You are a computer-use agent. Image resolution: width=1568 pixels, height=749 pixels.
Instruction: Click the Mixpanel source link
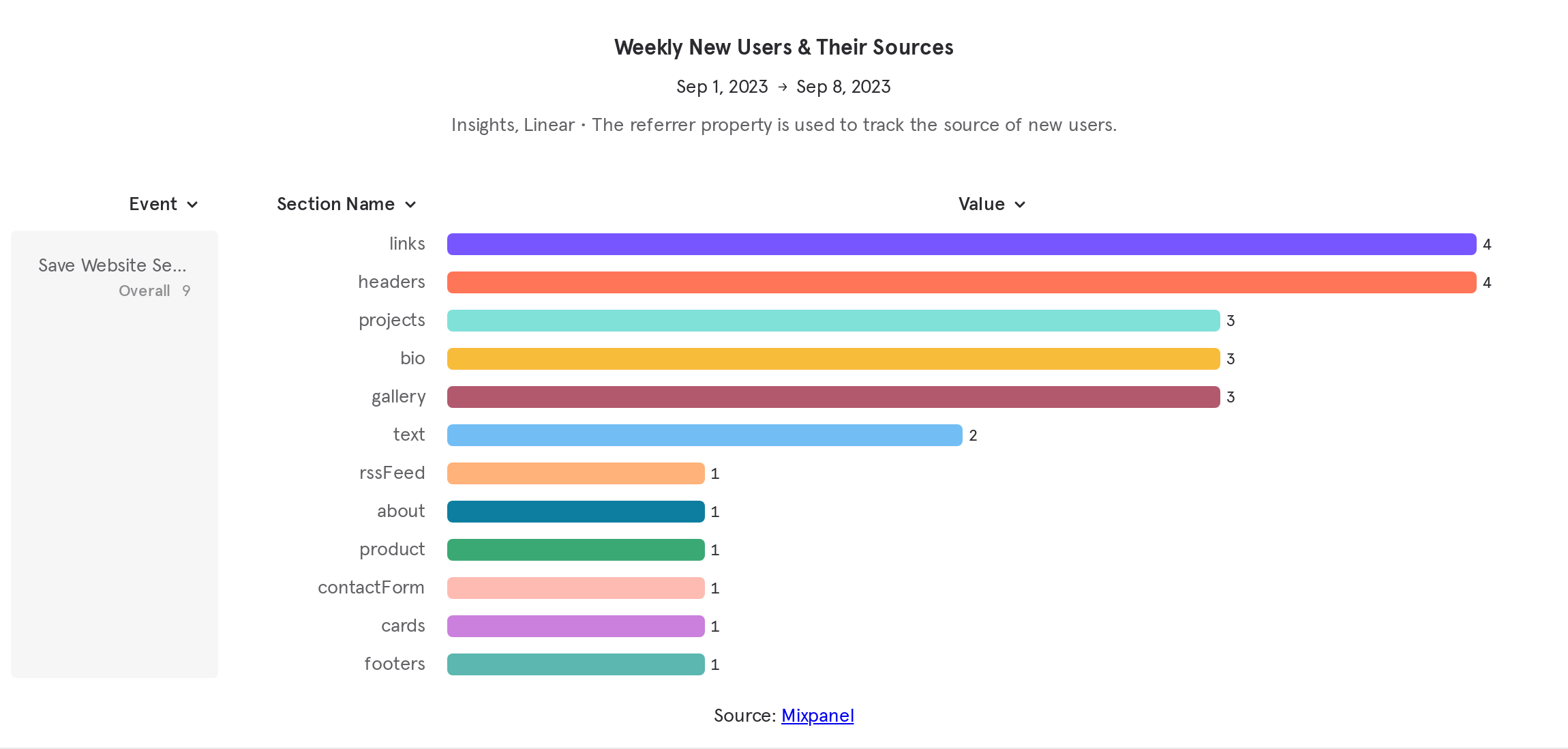[x=817, y=716]
